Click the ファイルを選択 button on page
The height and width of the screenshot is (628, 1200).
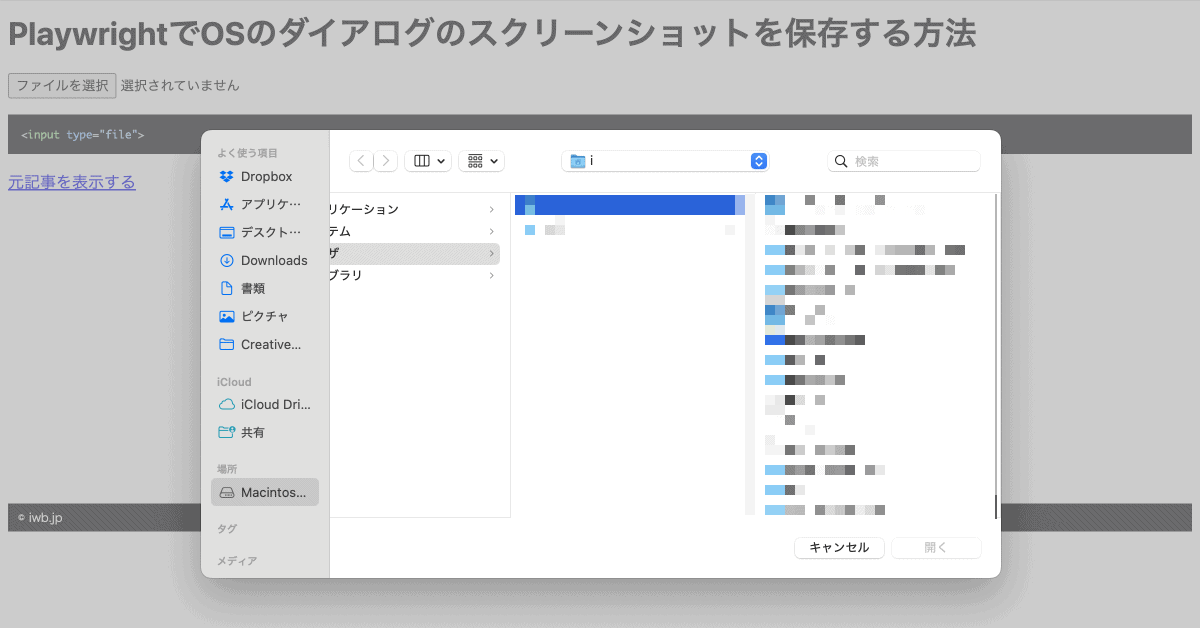(62, 85)
